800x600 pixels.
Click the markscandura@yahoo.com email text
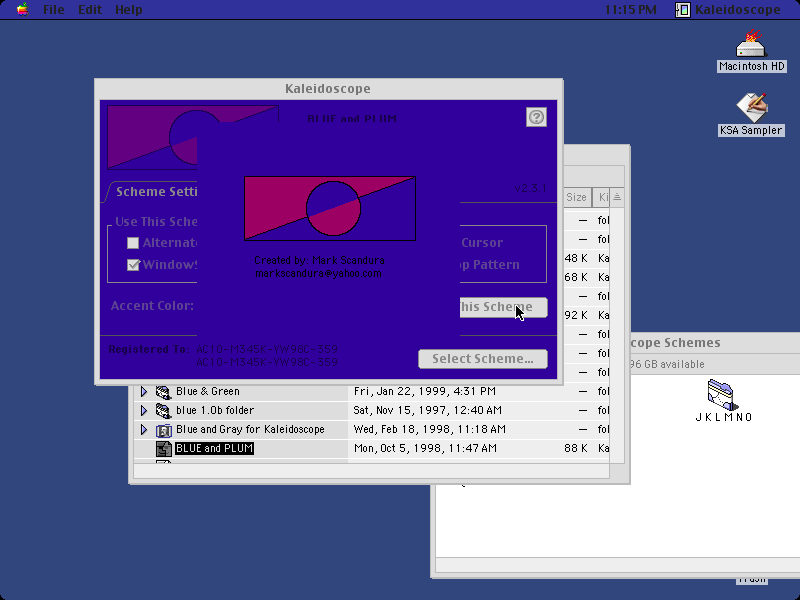click(x=318, y=273)
